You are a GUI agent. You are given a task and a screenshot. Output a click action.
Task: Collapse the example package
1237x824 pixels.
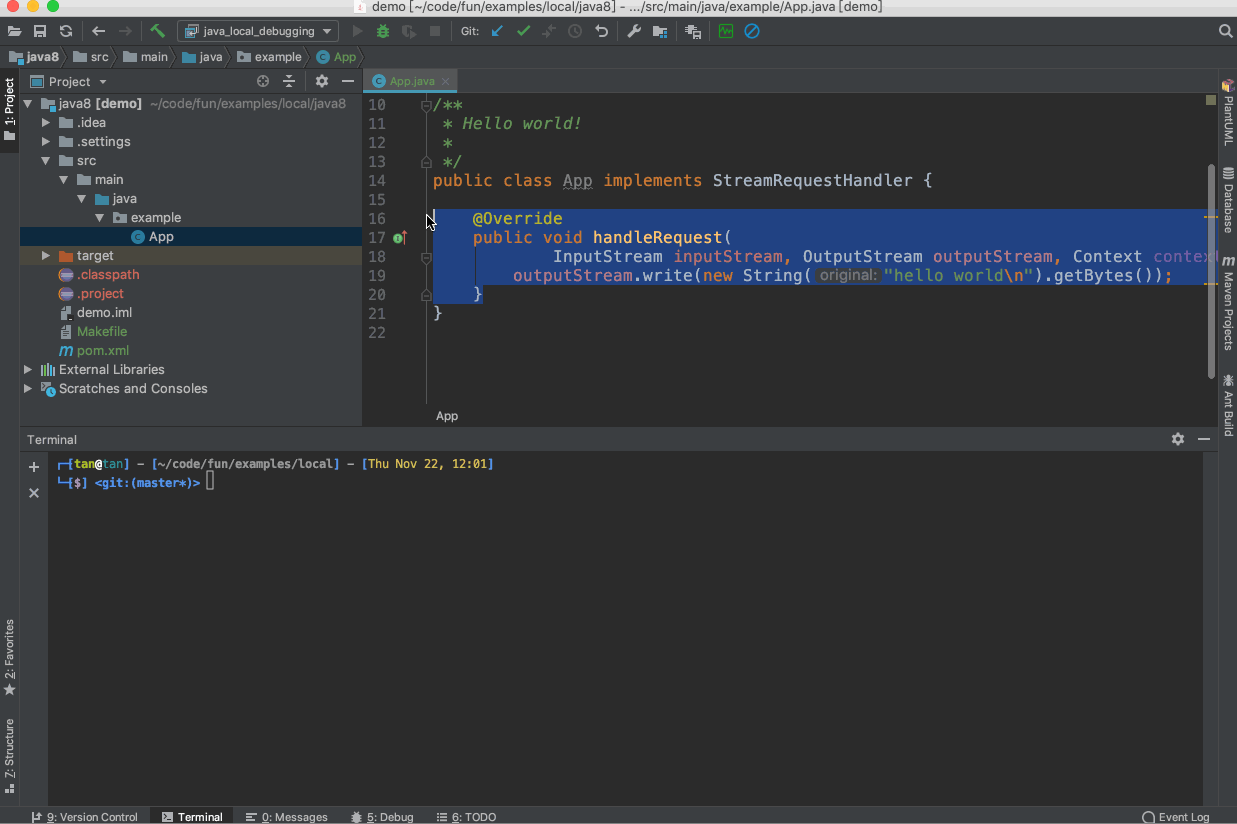(x=100, y=218)
